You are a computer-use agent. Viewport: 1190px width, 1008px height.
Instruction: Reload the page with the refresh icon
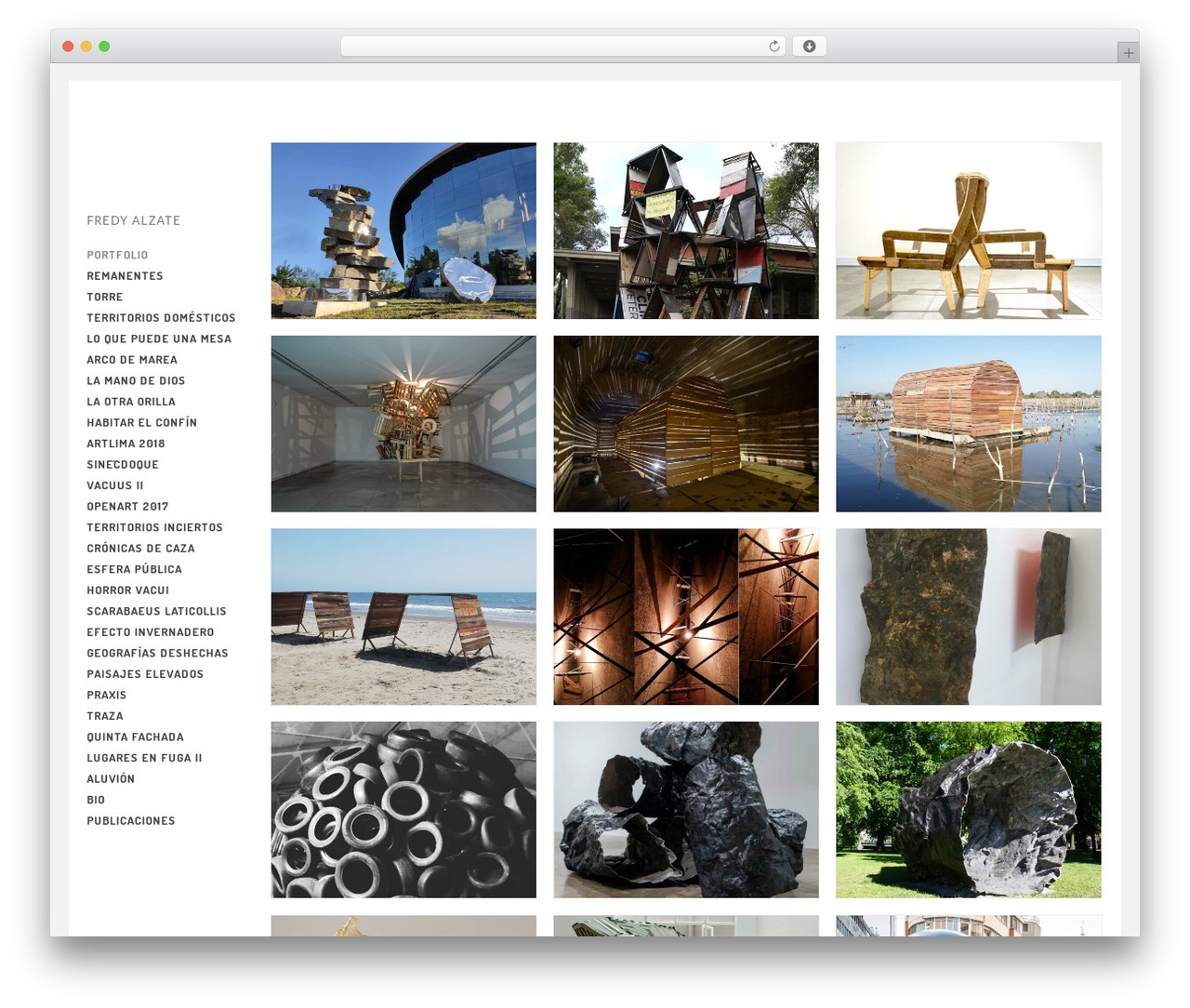pos(773,46)
